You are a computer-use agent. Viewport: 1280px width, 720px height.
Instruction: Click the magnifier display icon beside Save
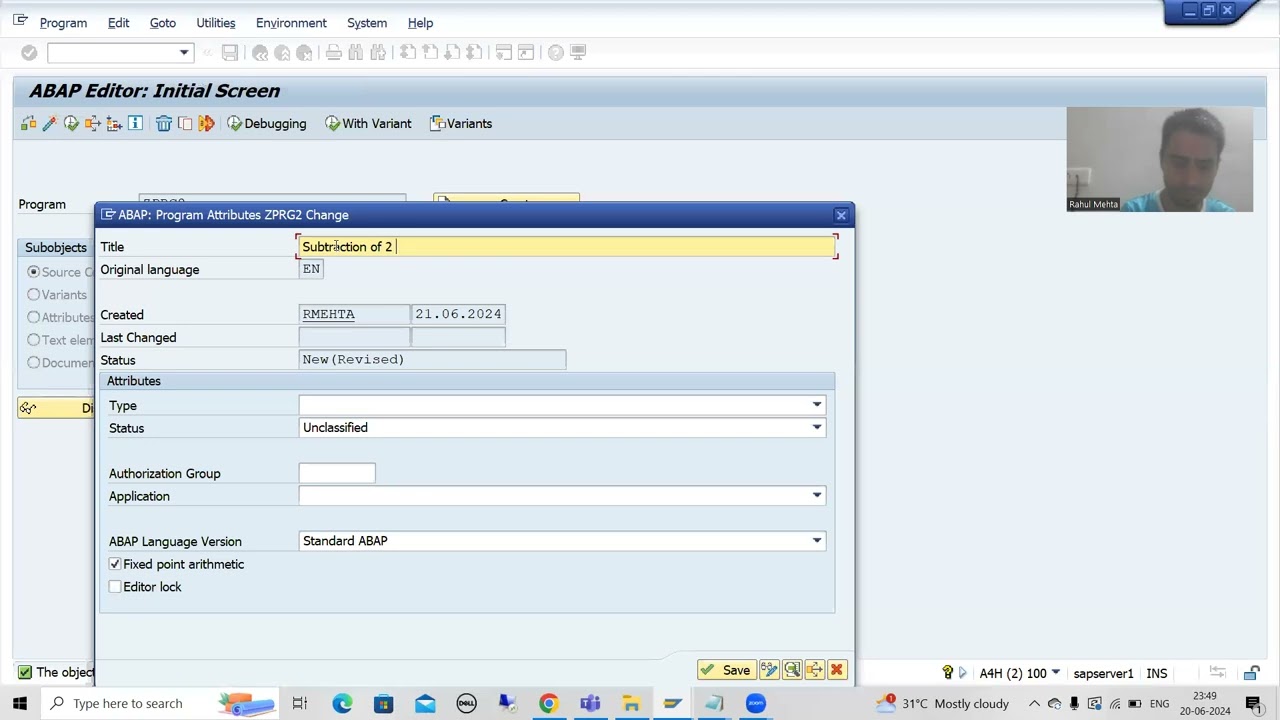point(792,670)
